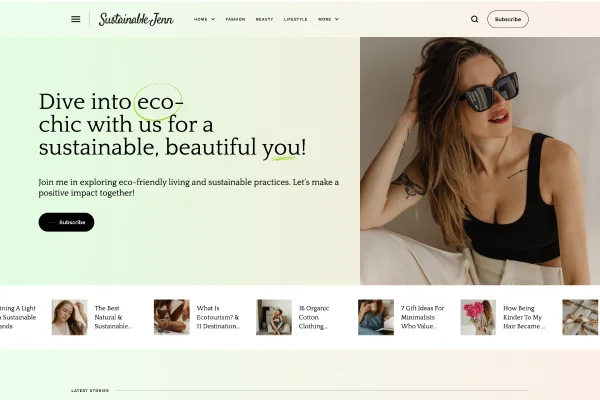Click the pink flowers article thumbnail

coord(478,317)
